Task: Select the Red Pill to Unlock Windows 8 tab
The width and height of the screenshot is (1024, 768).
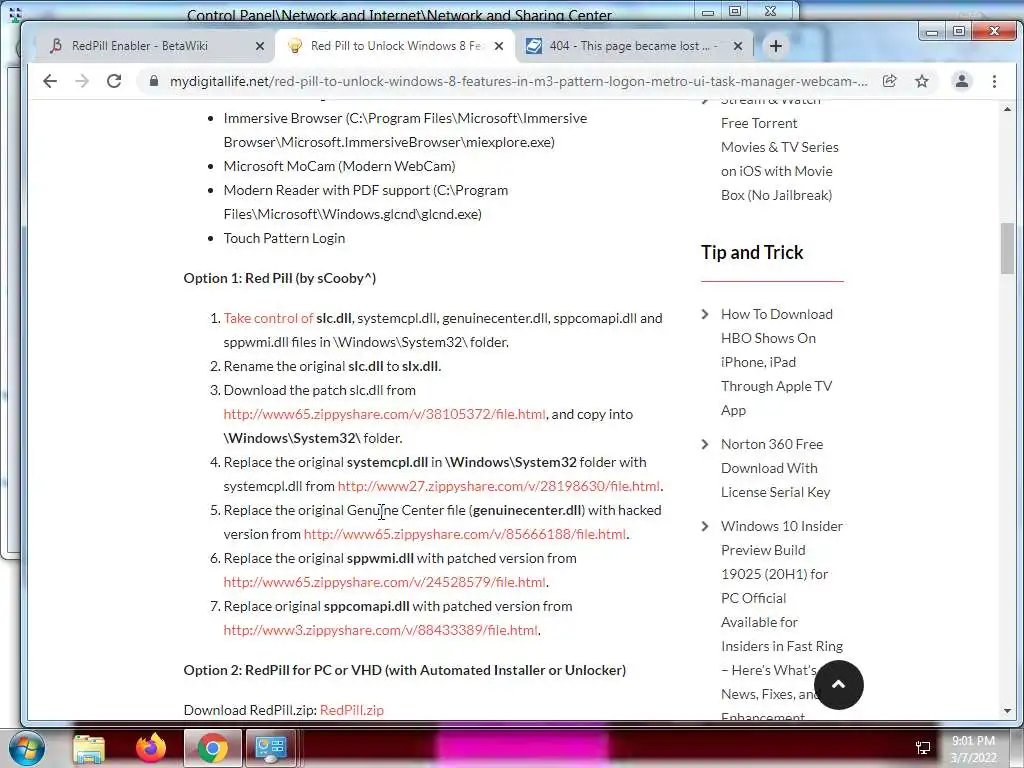Action: pos(395,46)
